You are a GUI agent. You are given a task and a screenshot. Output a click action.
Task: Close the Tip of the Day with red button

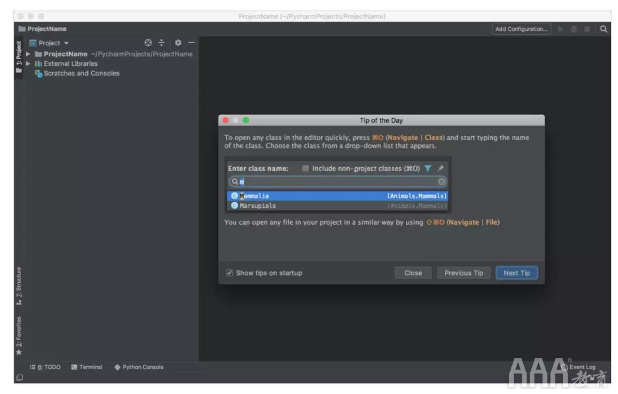pos(225,120)
